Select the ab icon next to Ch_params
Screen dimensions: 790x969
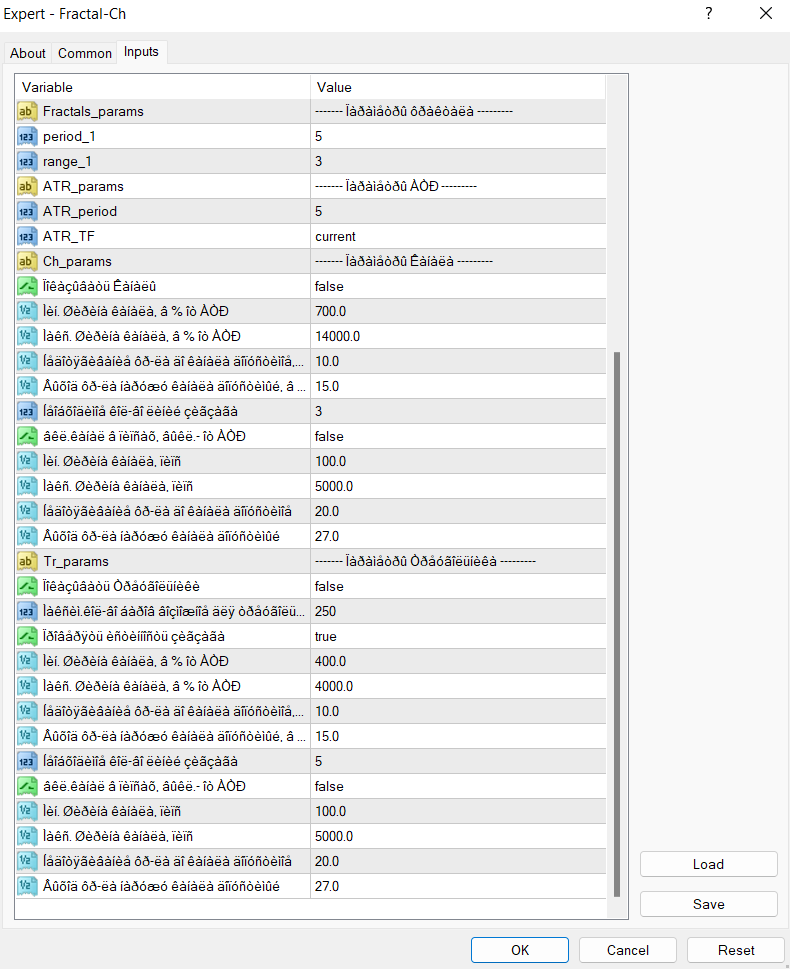pyautogui.click(x=28, y=261)
